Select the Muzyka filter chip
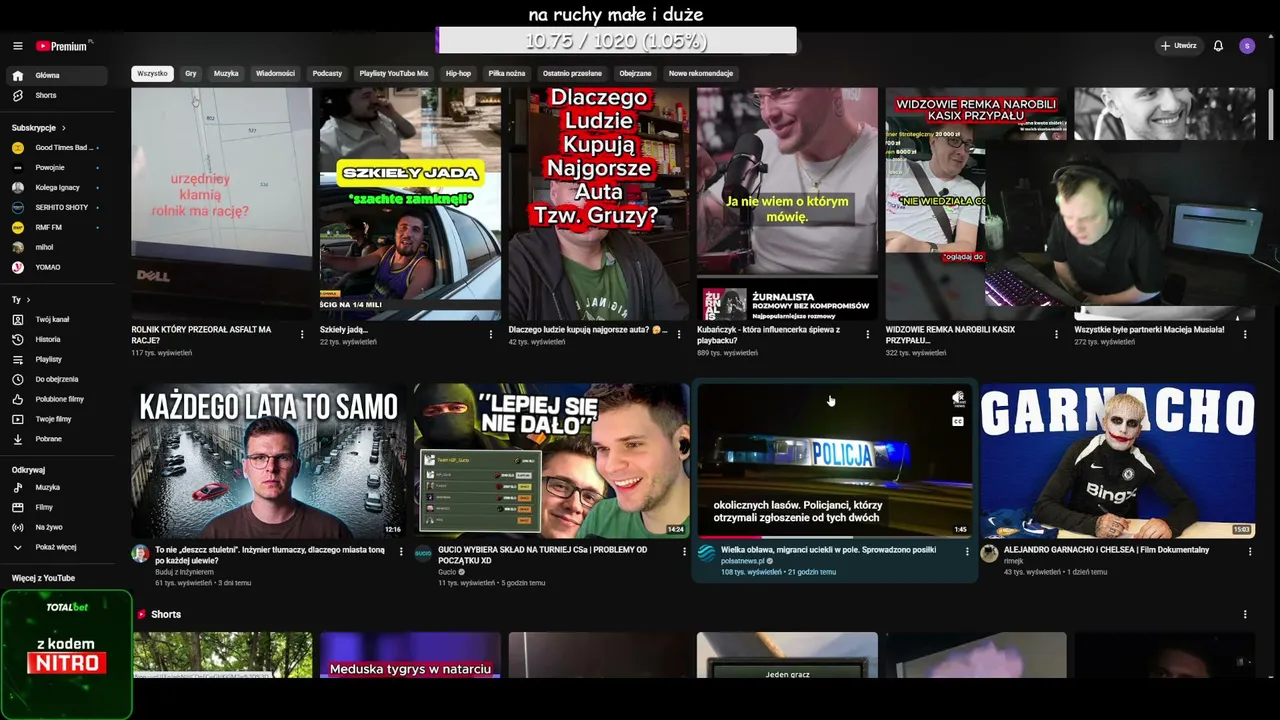Viewport: 1280px width, 720px height. click(226, 74)
